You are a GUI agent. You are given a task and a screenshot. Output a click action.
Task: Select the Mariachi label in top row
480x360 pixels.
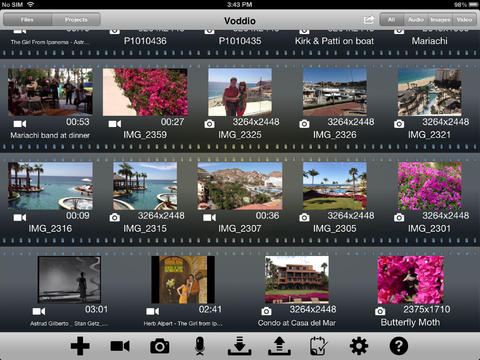point(430,41)
